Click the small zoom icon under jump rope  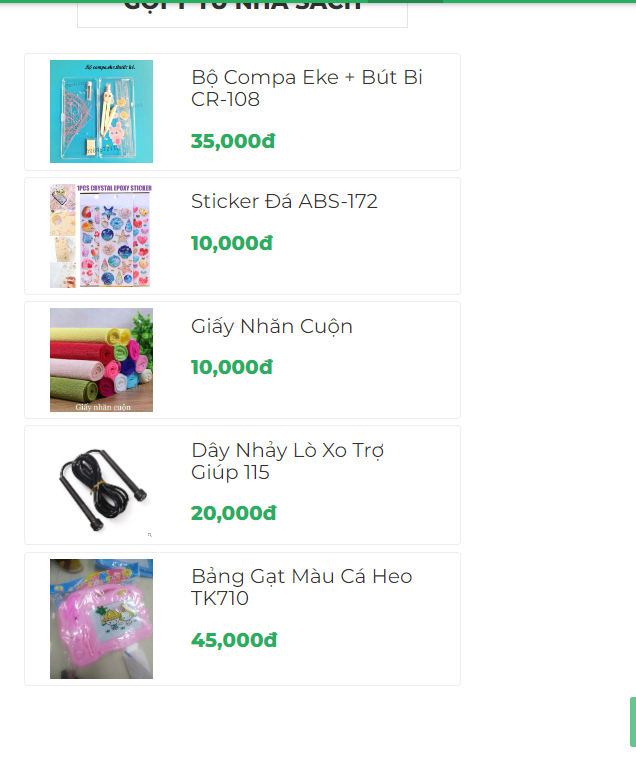point(149,535)
